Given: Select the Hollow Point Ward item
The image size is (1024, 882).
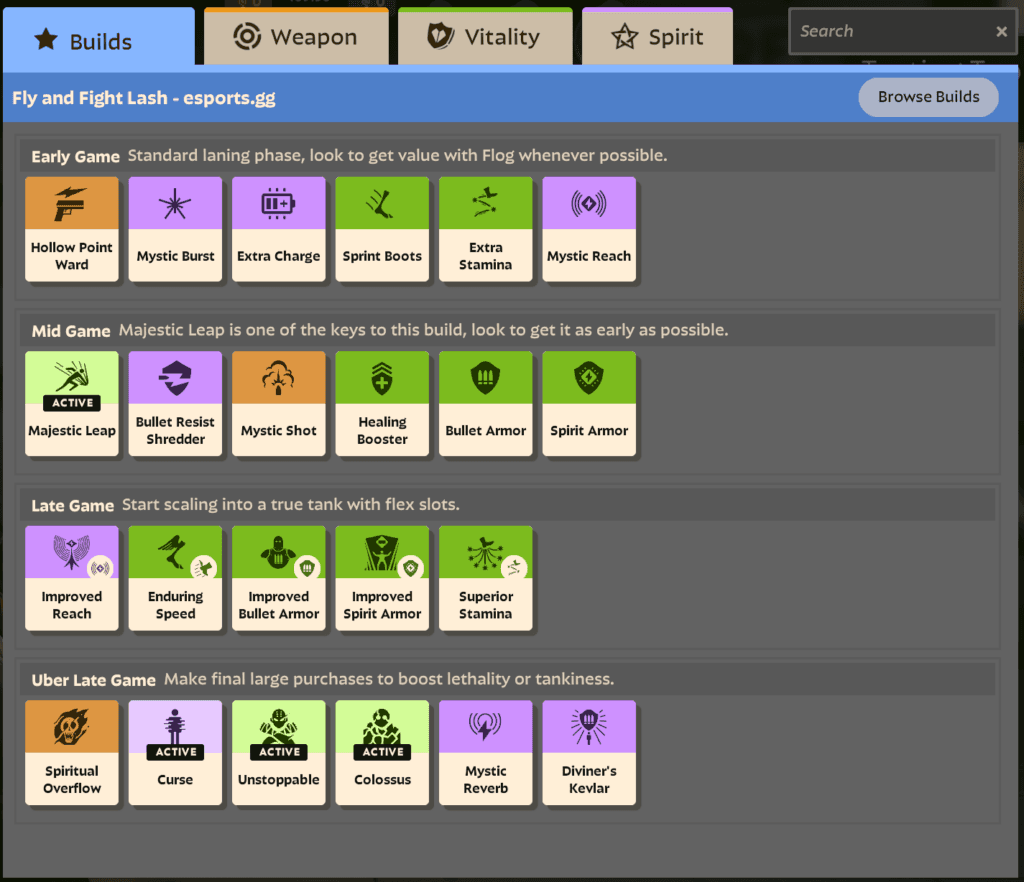Looking at the screenshot, I should pyautogui.click(x=72, y=229).
